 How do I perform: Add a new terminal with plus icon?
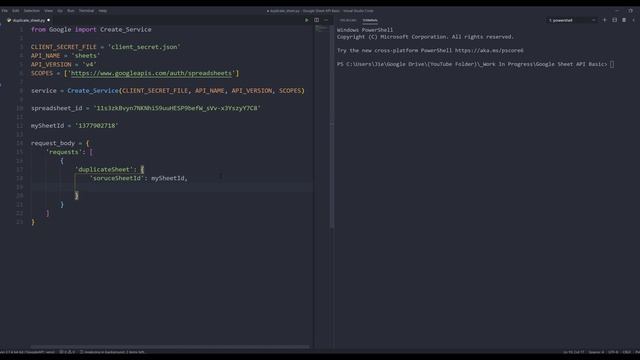tap(604, 20)
